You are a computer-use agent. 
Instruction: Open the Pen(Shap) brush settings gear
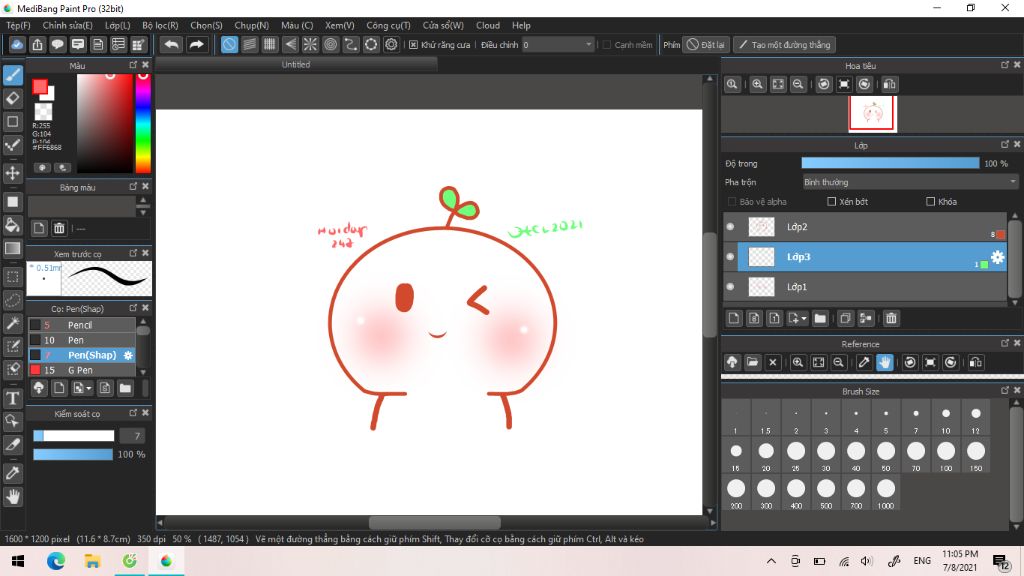coord(128,355)
